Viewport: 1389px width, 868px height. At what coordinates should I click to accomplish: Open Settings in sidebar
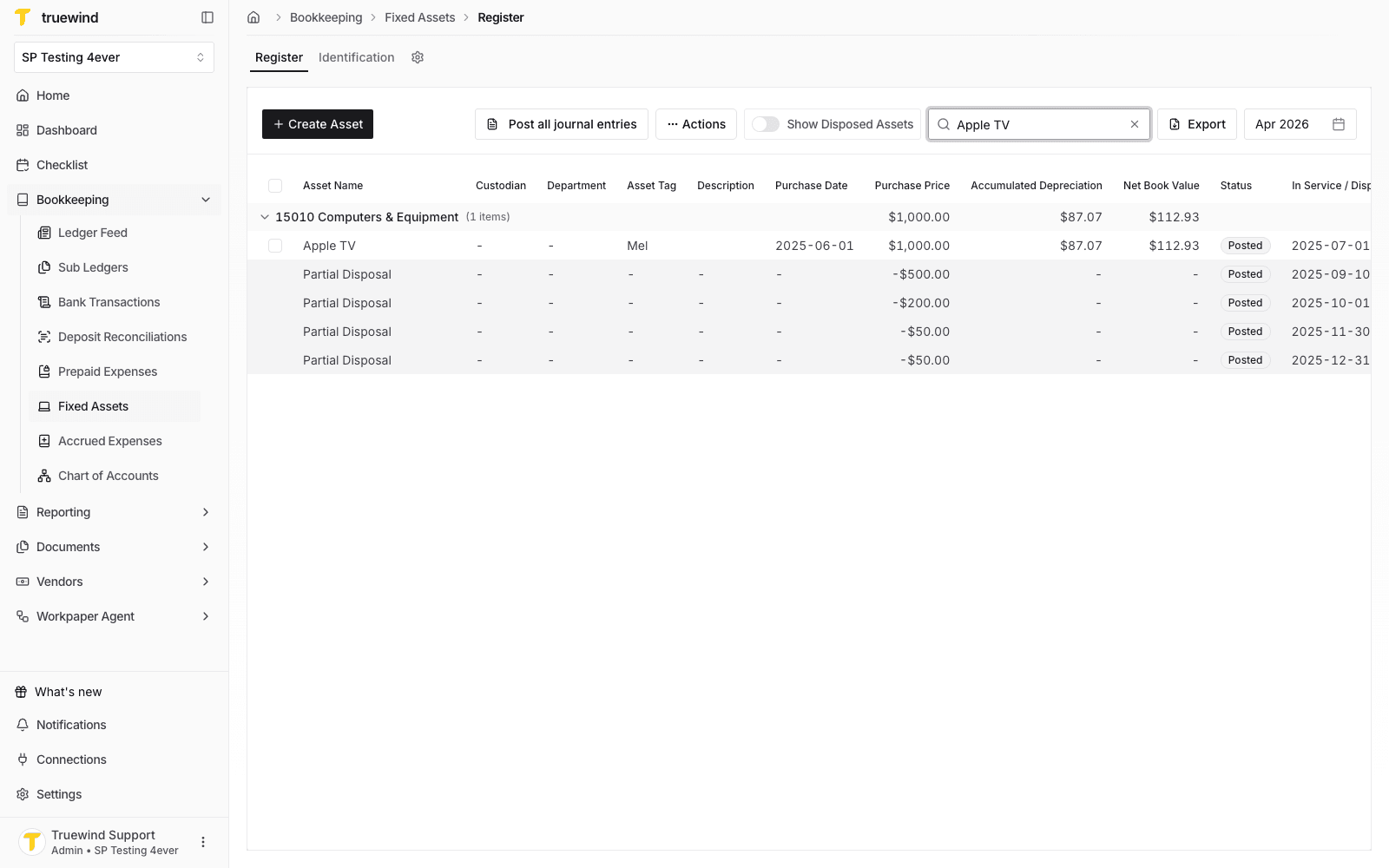[59, 794]
